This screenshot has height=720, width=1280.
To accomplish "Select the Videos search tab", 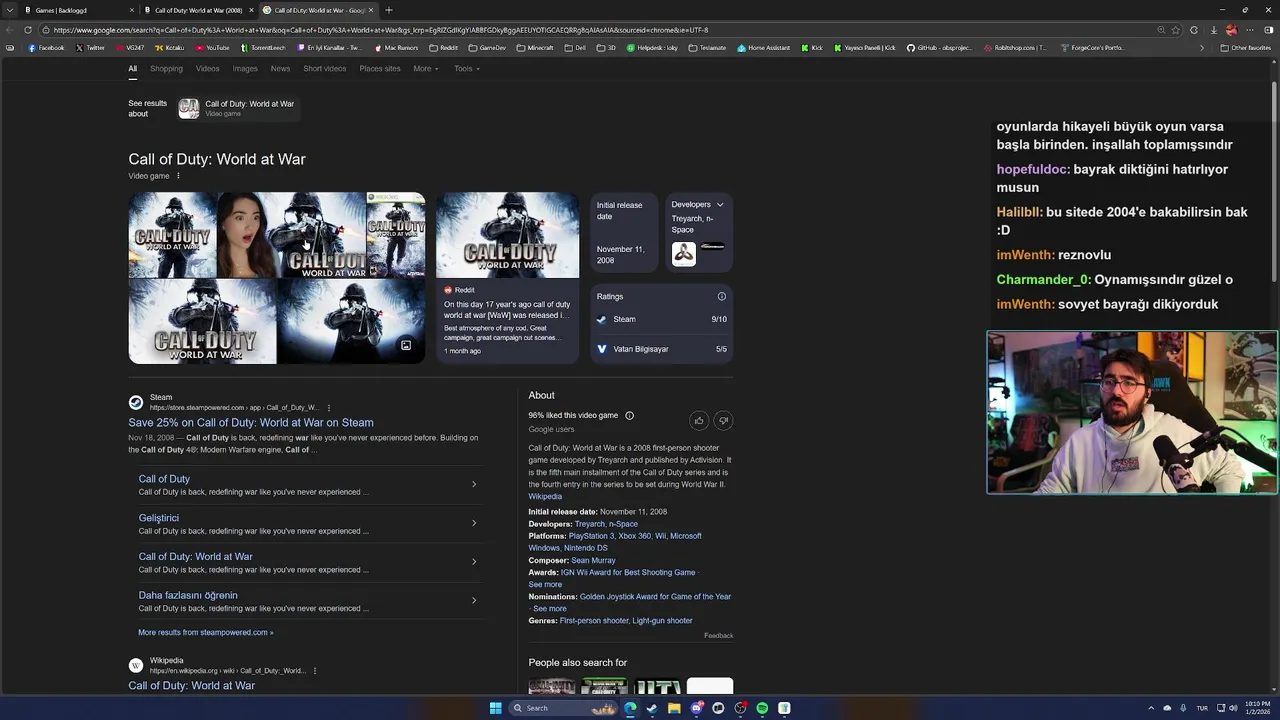I will pos(207,69).
